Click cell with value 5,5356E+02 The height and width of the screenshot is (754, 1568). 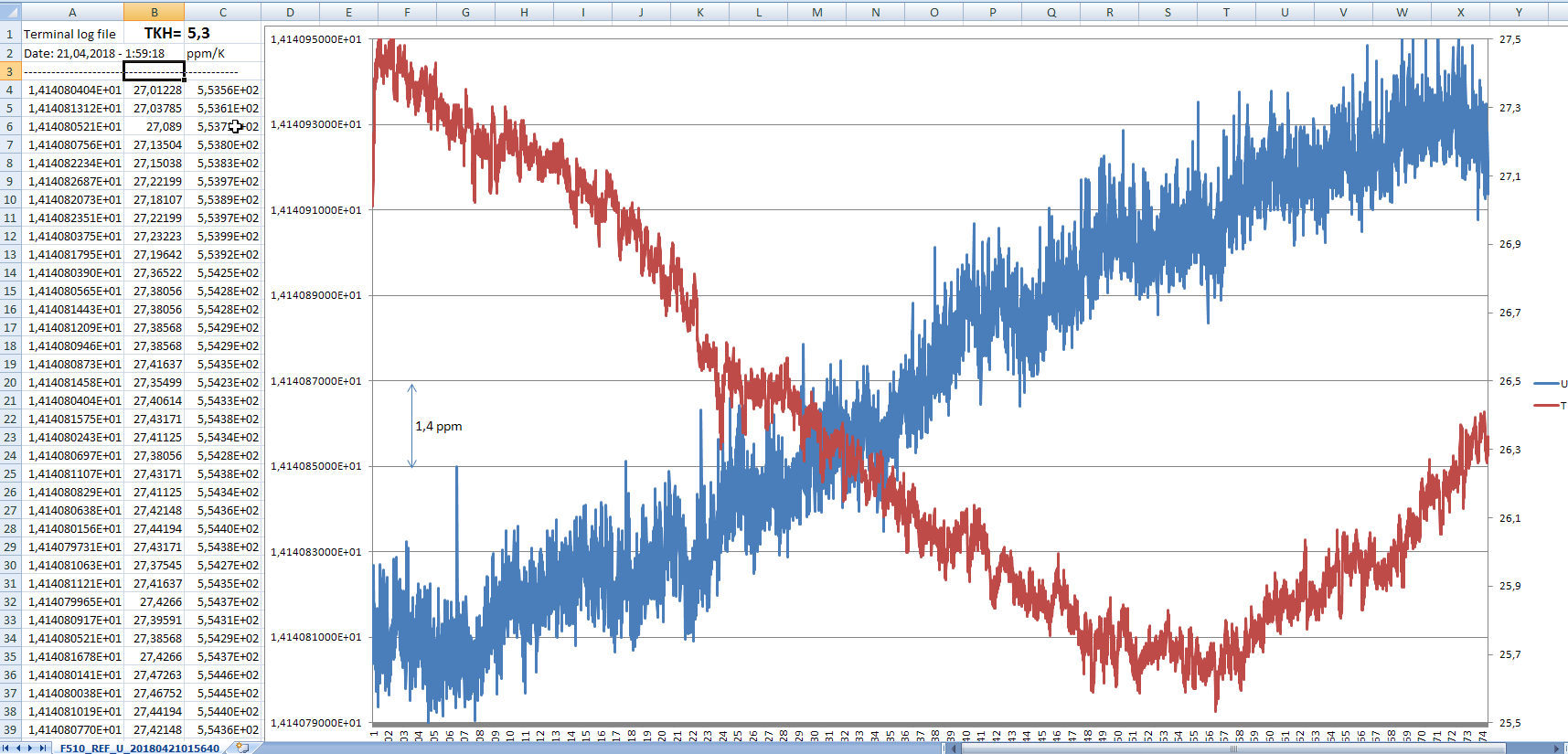(x=223, y=90)
